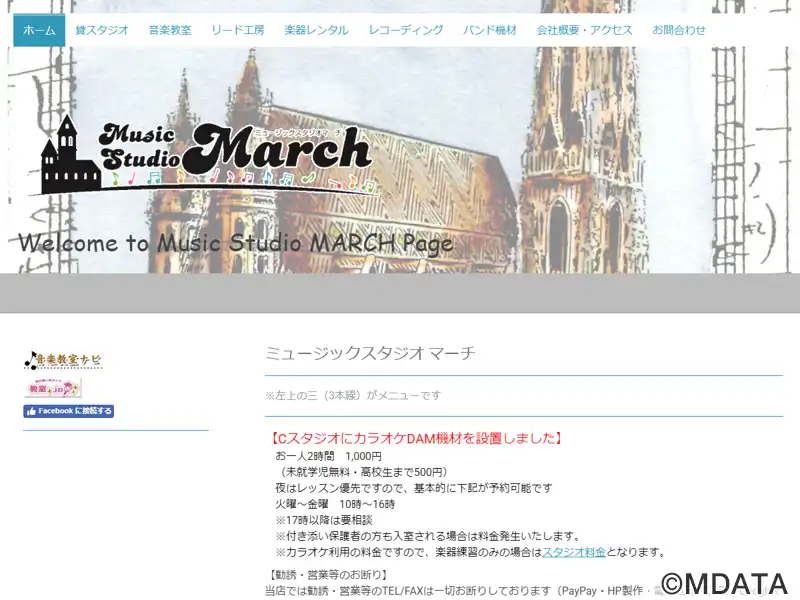Click the 火曜～金曜 10時～16時 line

[x=335, y=504]
